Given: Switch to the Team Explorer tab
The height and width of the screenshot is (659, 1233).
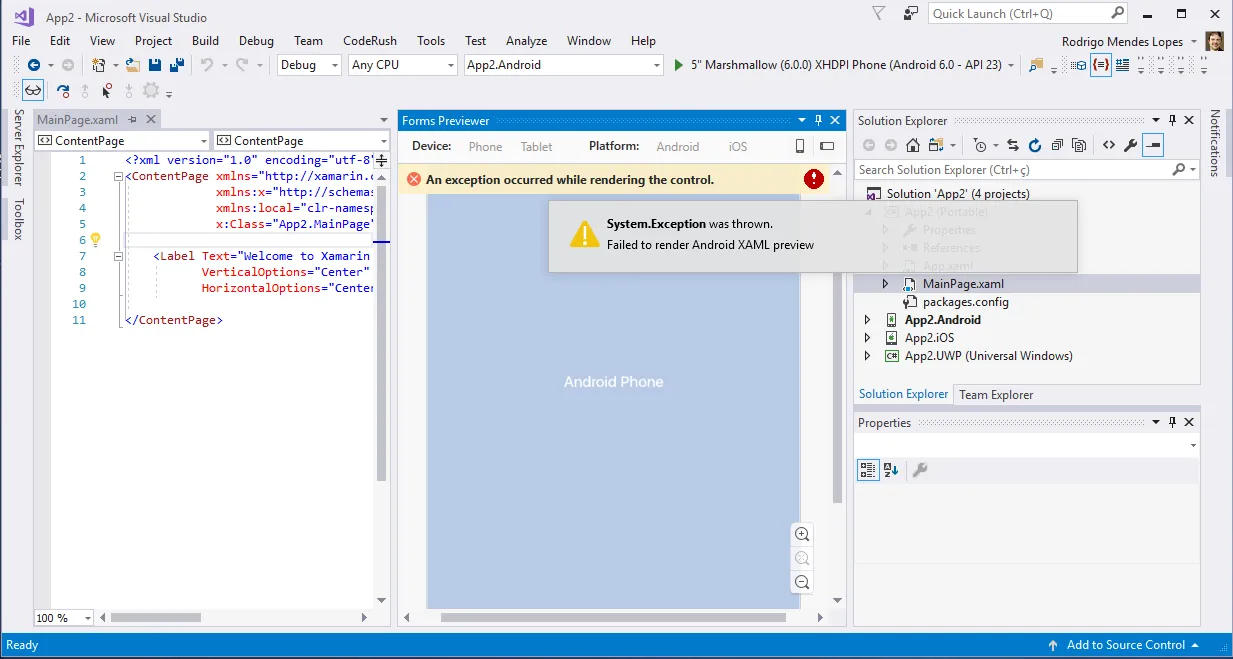Looking at the screenshot, I should pyautogui.click(x=996, y=395).
